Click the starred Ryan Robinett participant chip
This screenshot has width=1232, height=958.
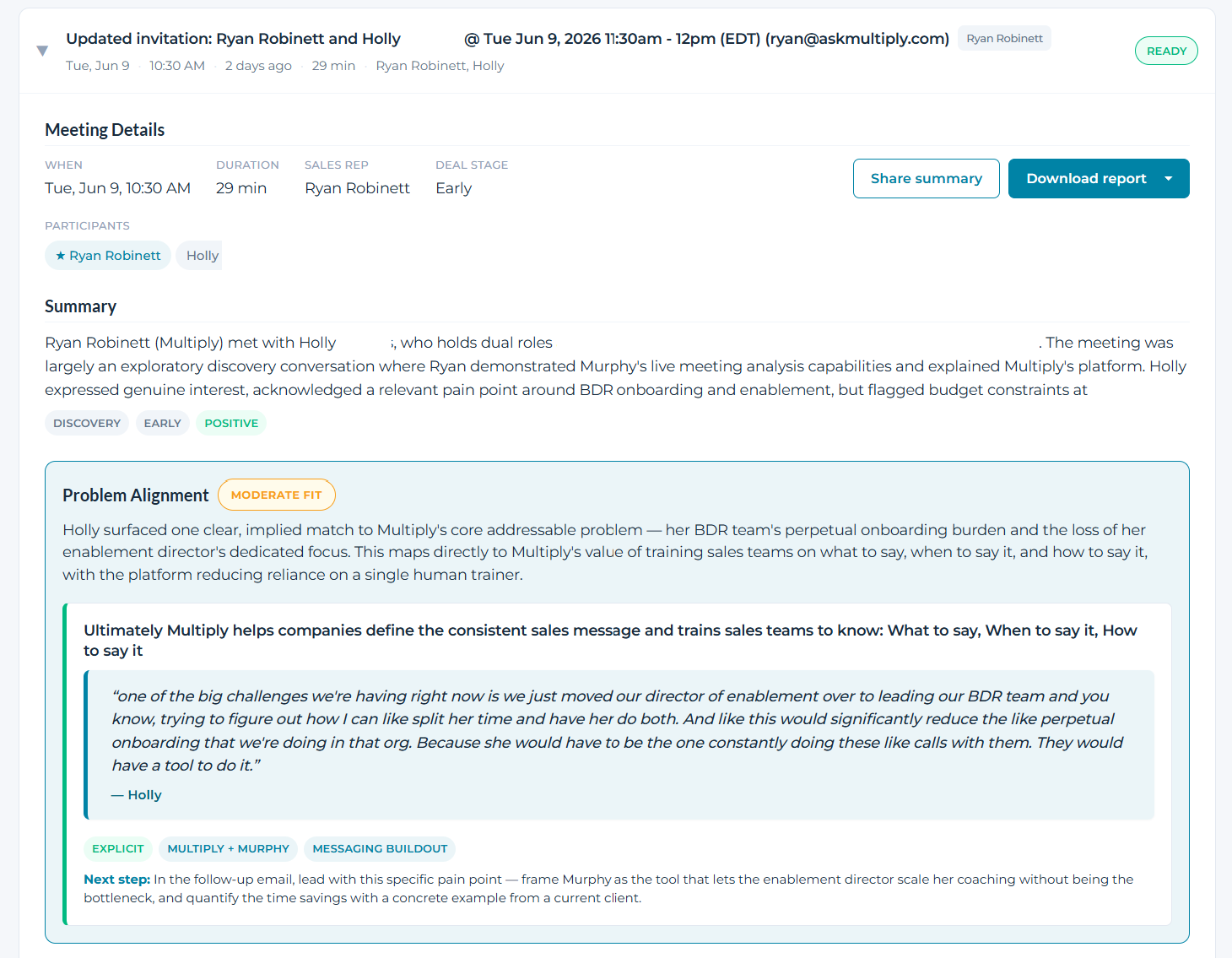[x=108, y=256]
